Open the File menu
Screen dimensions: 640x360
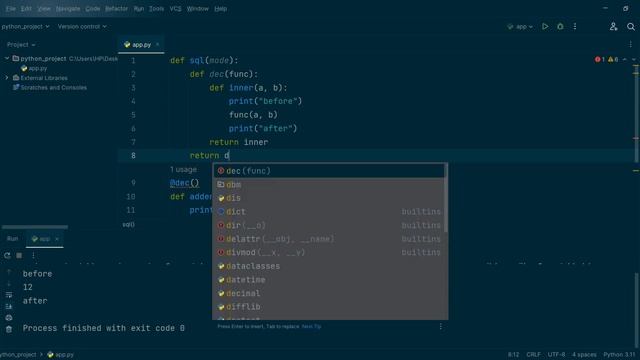11,9
